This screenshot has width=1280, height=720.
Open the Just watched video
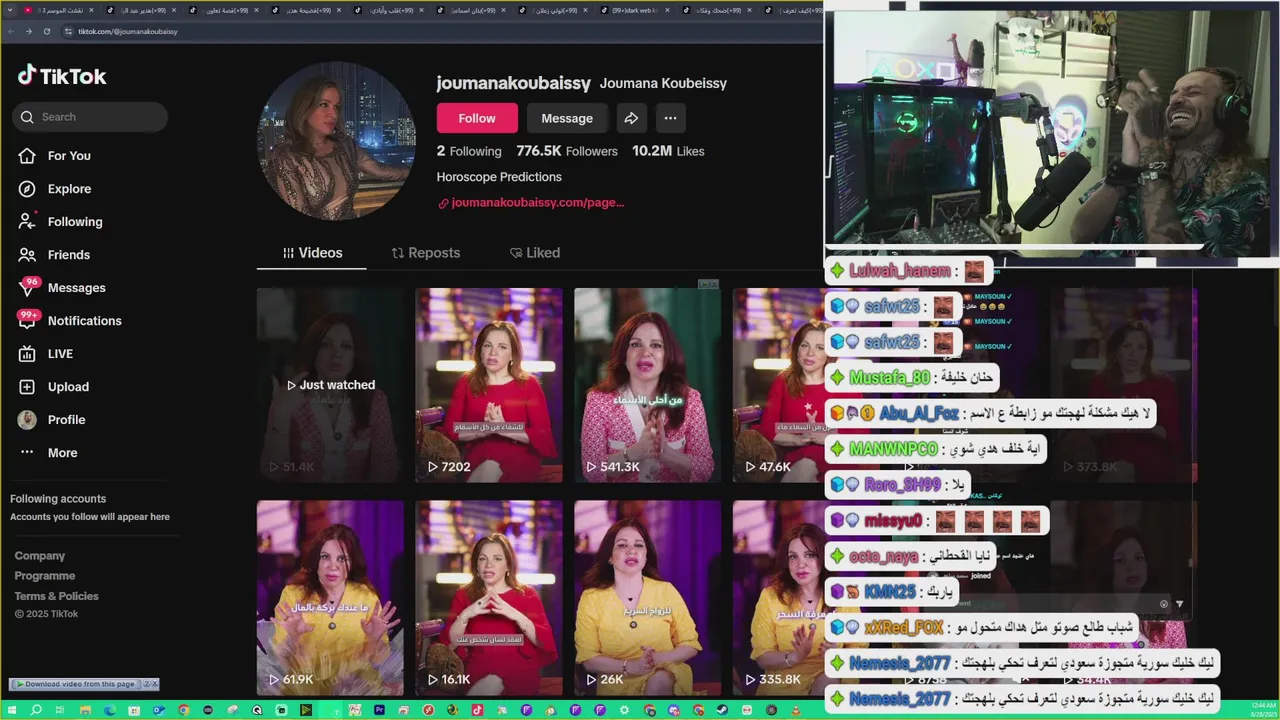(x=330, y=385)
